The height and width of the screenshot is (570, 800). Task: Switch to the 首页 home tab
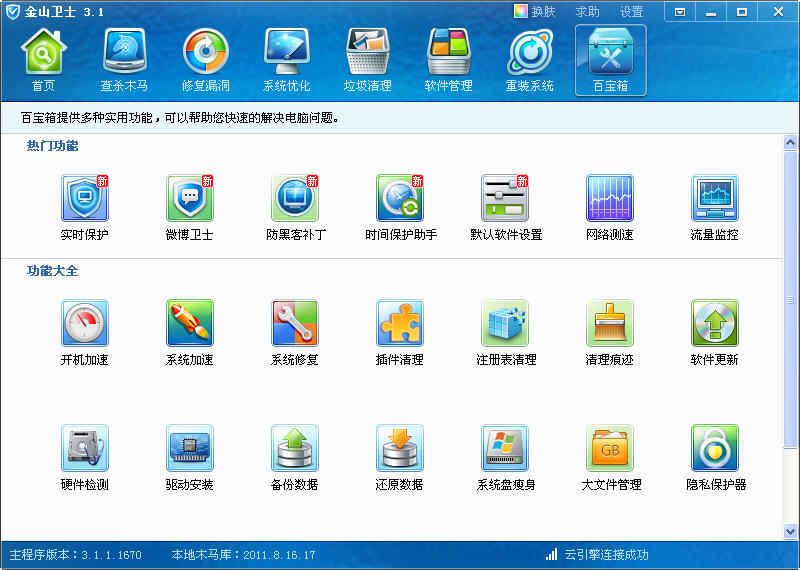coord(43,60)
